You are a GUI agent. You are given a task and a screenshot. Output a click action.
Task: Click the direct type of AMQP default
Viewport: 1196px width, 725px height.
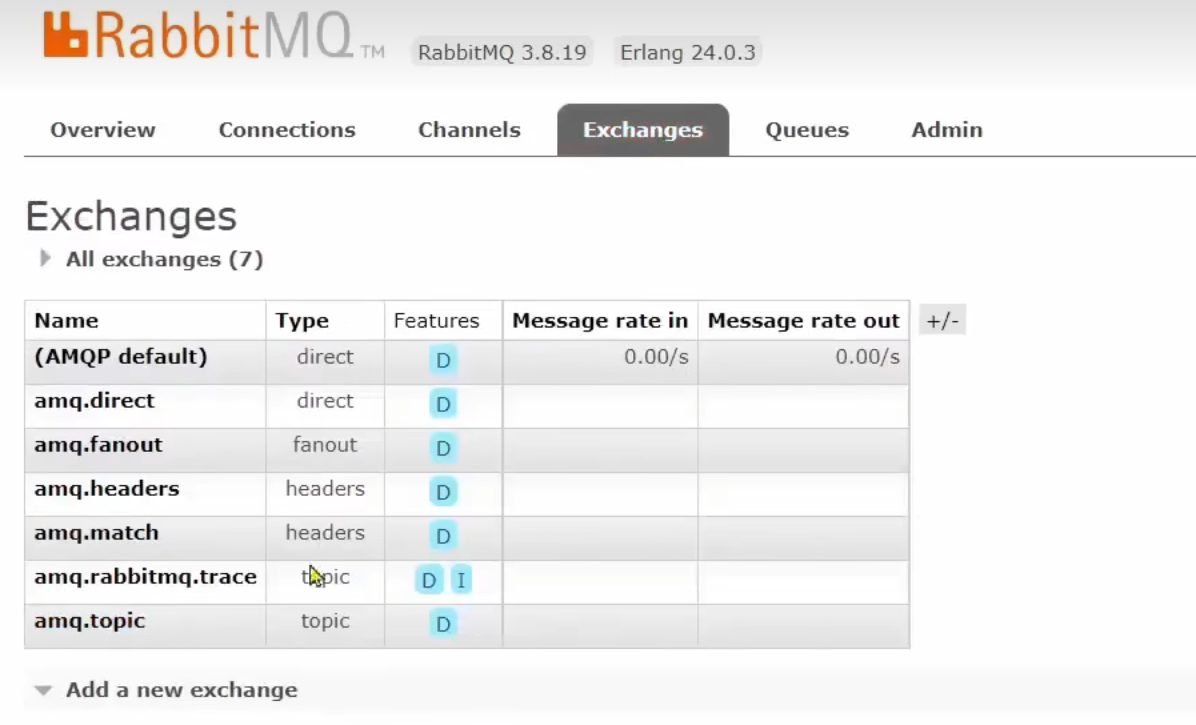[325, 357]
